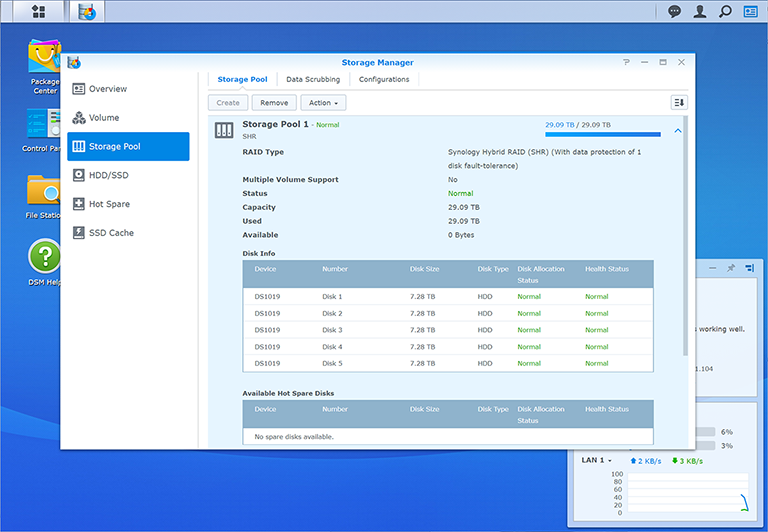The width and height of the screenshot is (768, 532).
Task: Open Overview in sidebar
Action: click(128, 89)
